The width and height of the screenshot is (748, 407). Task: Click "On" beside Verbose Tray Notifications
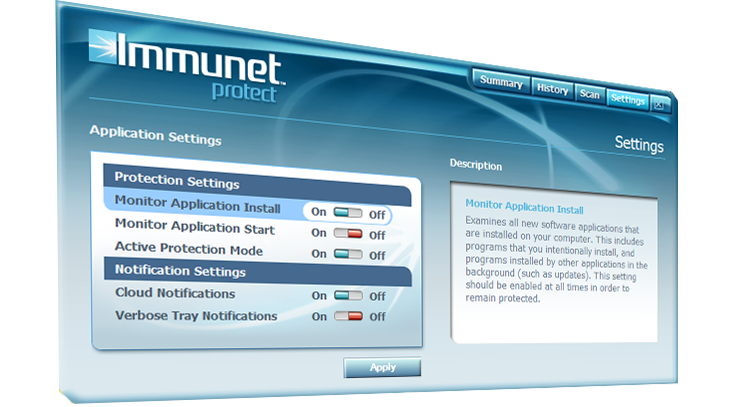pyautogui.click(x=319, y=316)
